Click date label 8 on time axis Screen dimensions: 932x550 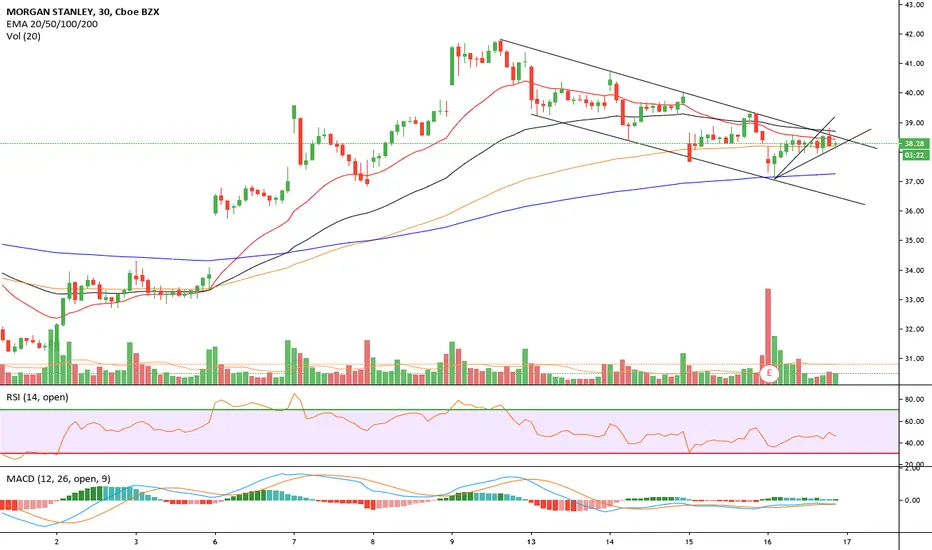click(373, 542)
